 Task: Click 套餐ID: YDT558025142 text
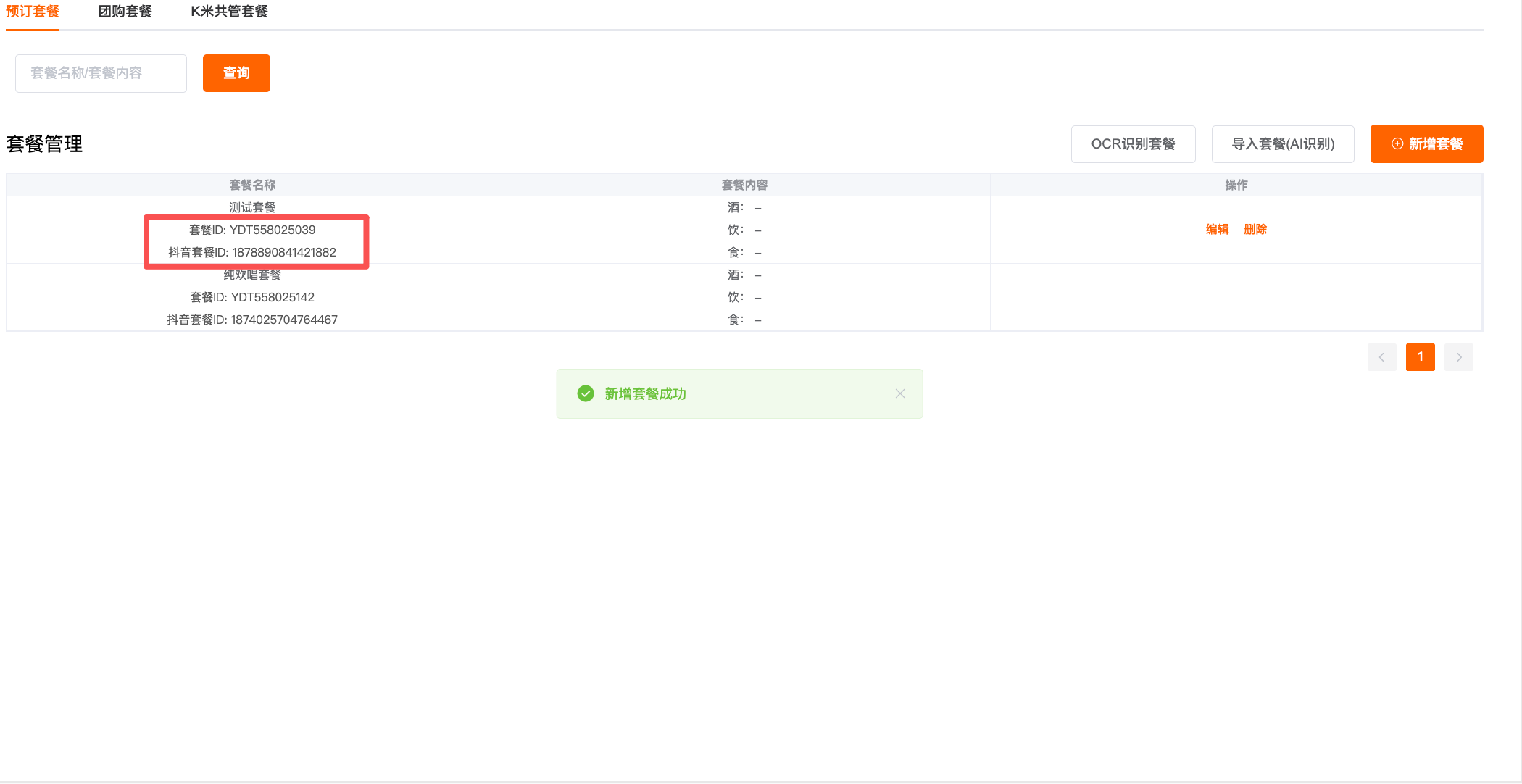point(252,298)
